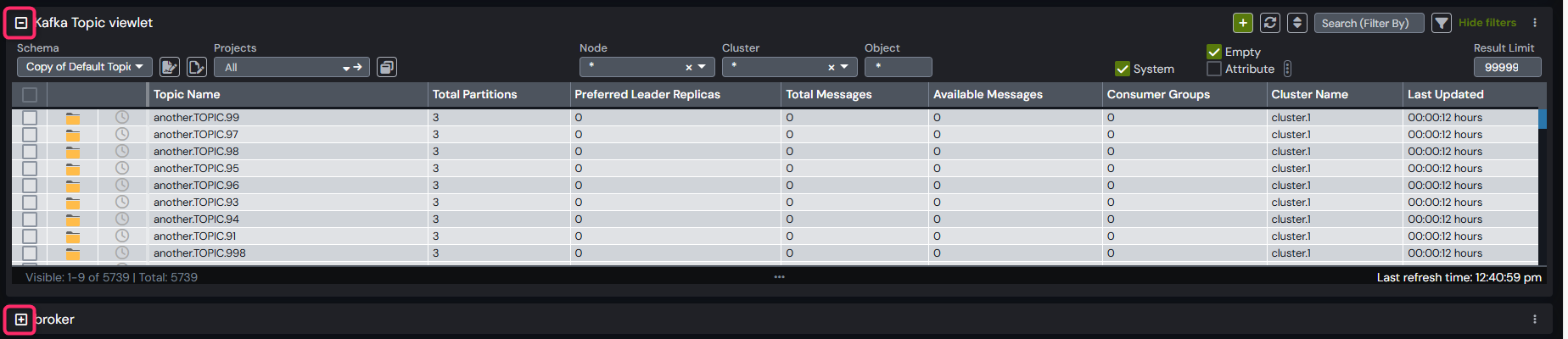Select checkbox for another.TOPIC.96 row
Viewport: 1568px width, 339px height.
[30, 186]
